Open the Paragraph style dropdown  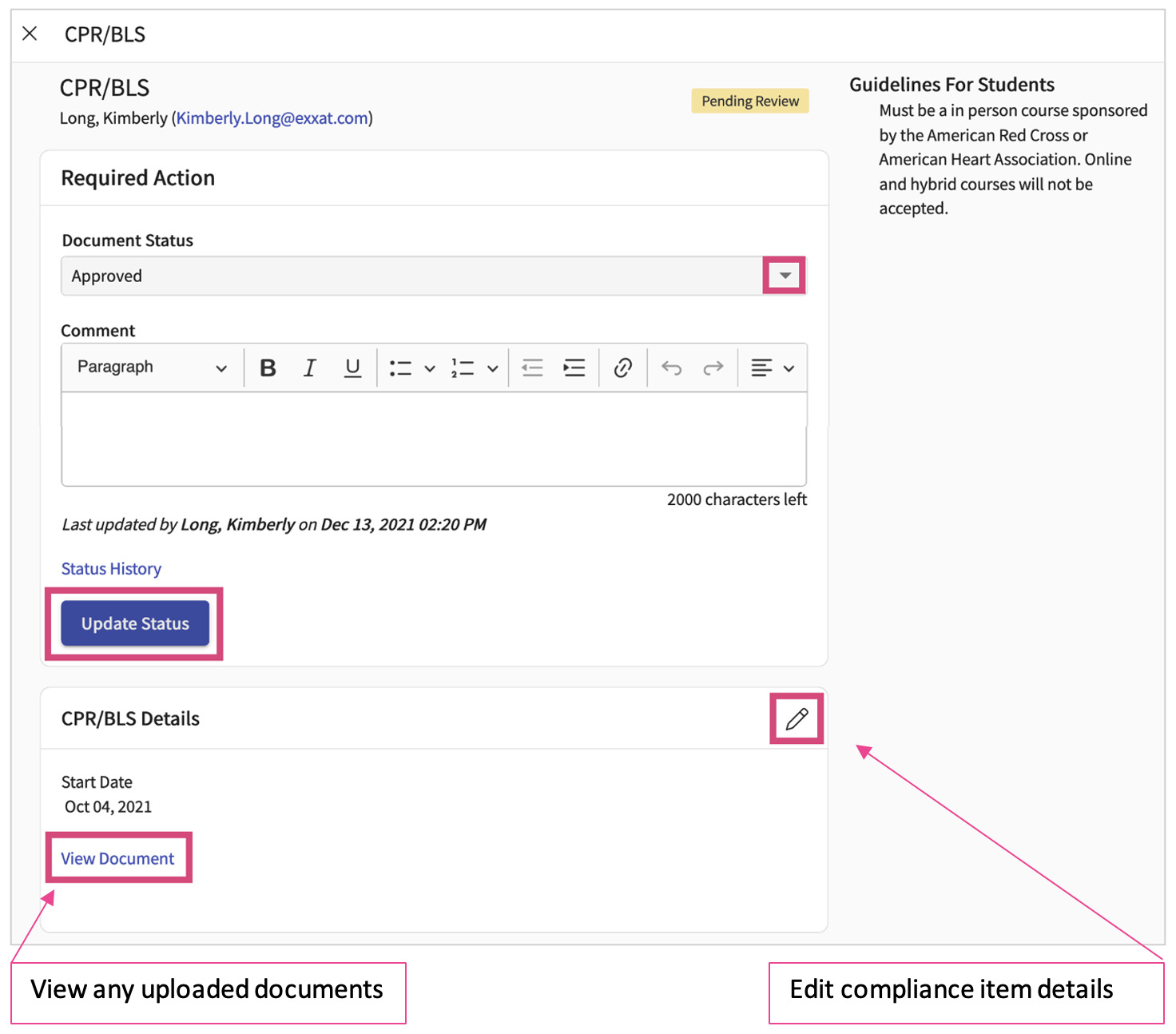pyautogui.click(x=152, y=368)
